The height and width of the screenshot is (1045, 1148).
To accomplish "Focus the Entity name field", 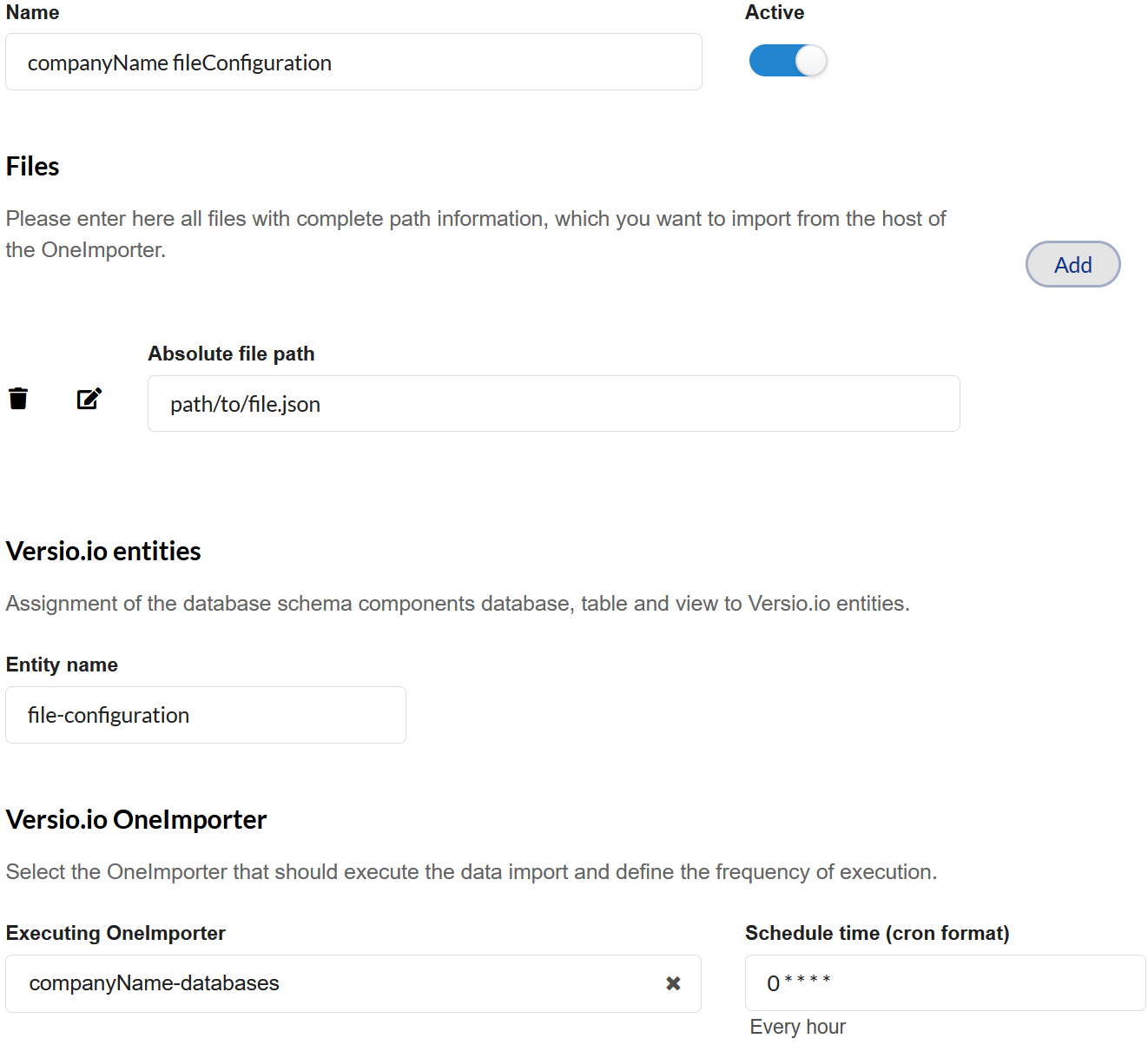I will coord(206,715).
